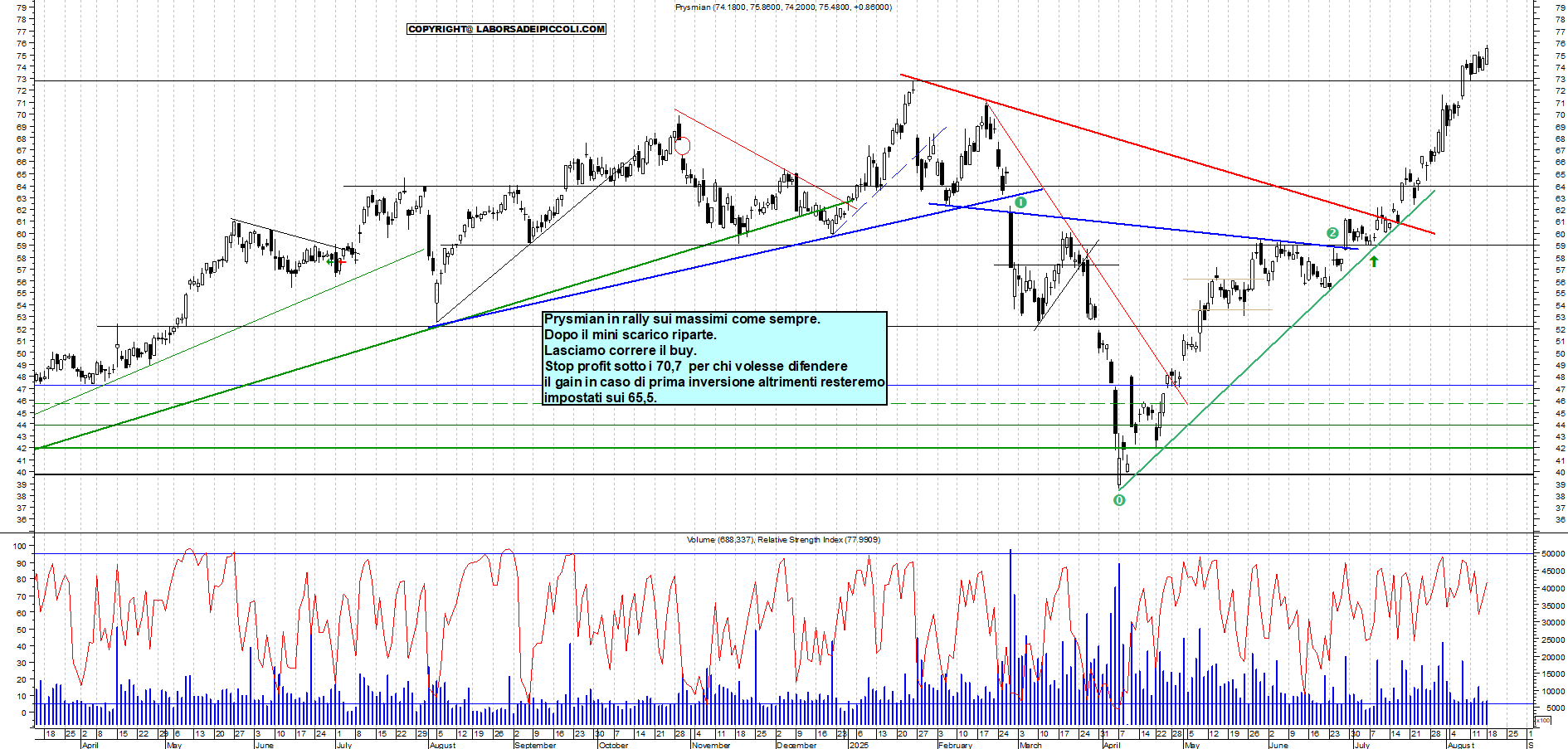Click the October label on the time axis

point(613,745)
